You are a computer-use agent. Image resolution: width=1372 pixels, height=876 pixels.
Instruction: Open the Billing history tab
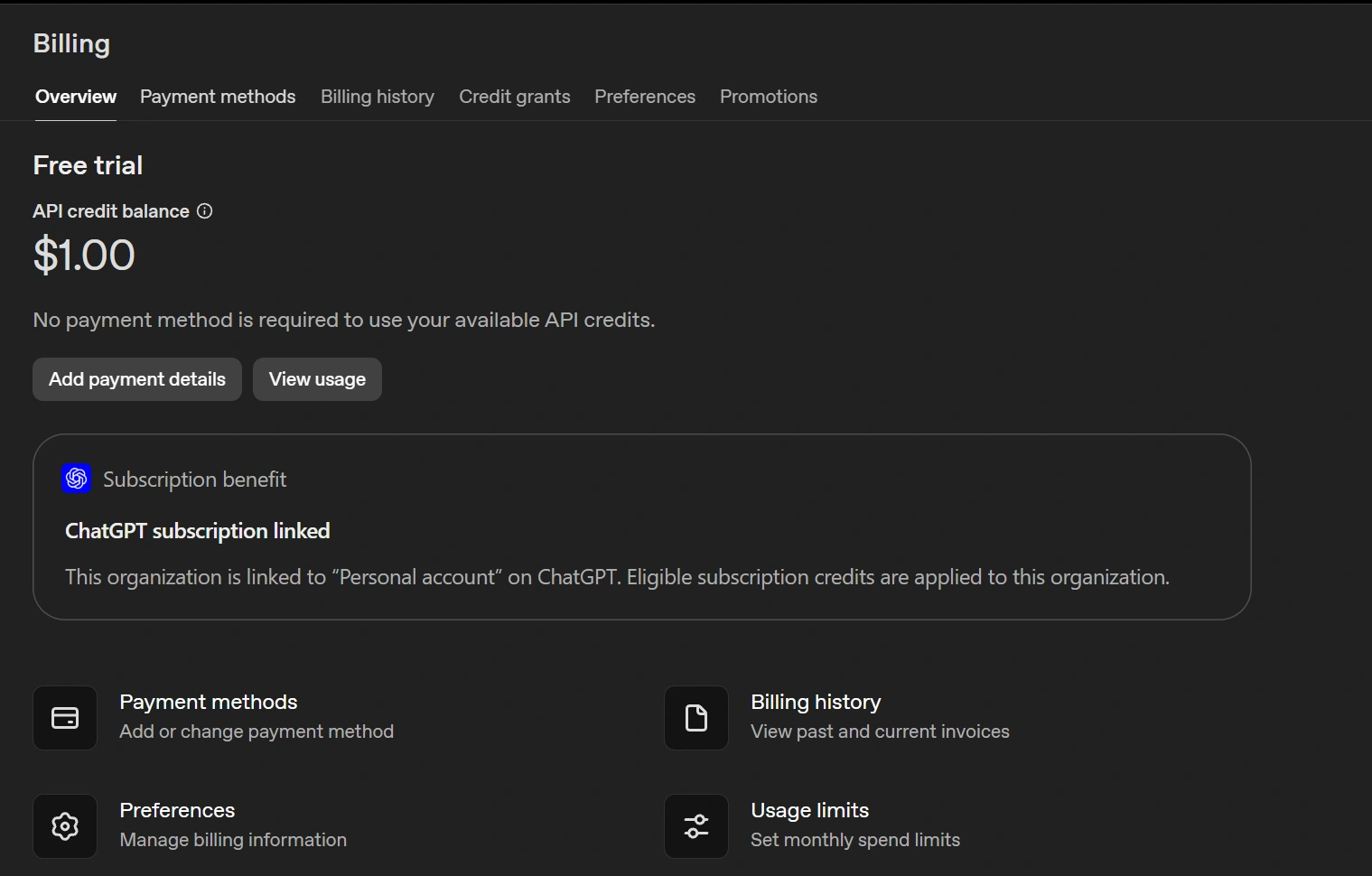click(378, 97)
